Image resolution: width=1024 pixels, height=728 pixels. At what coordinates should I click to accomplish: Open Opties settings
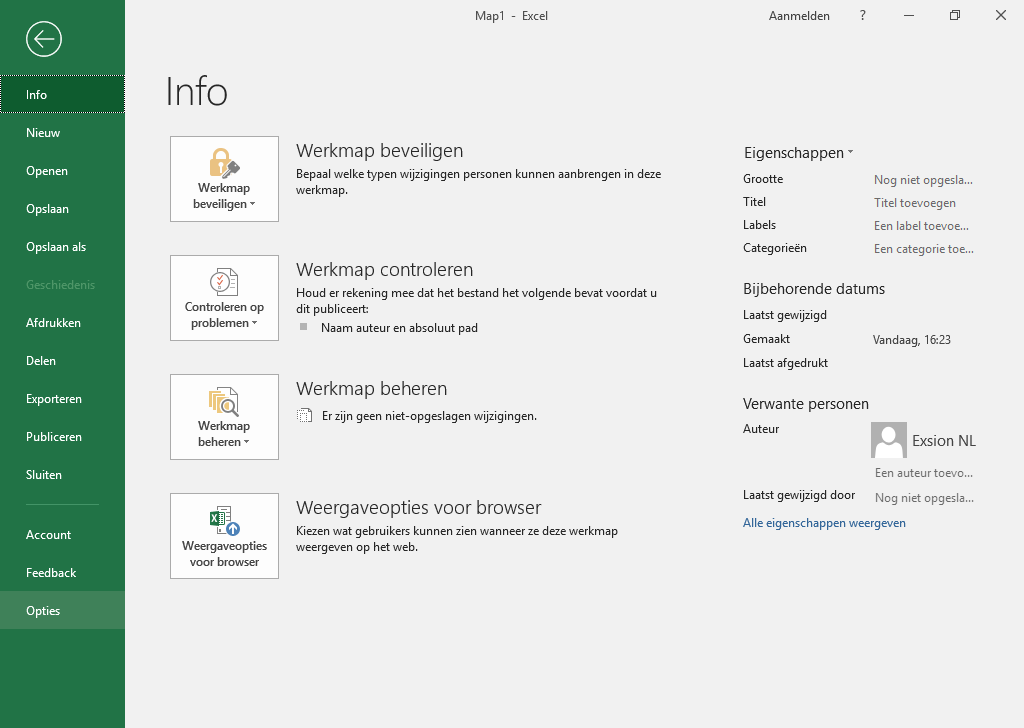pyautogui.click(x=62, y=610)
